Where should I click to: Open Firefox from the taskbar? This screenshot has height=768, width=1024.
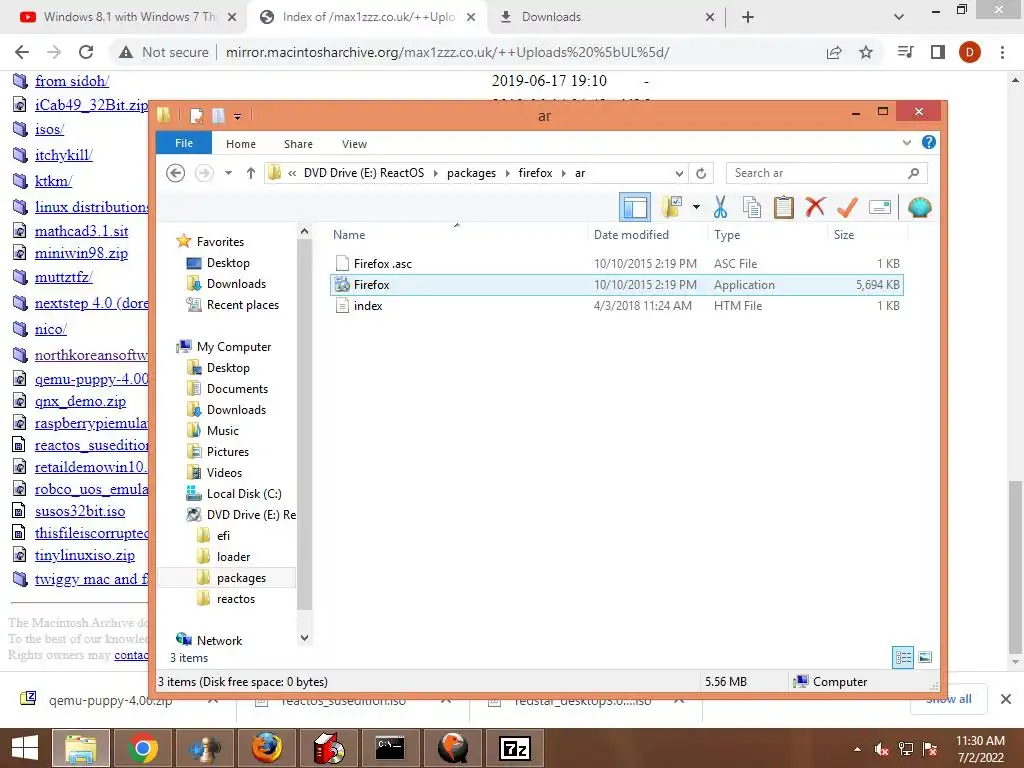pos(266,748)
